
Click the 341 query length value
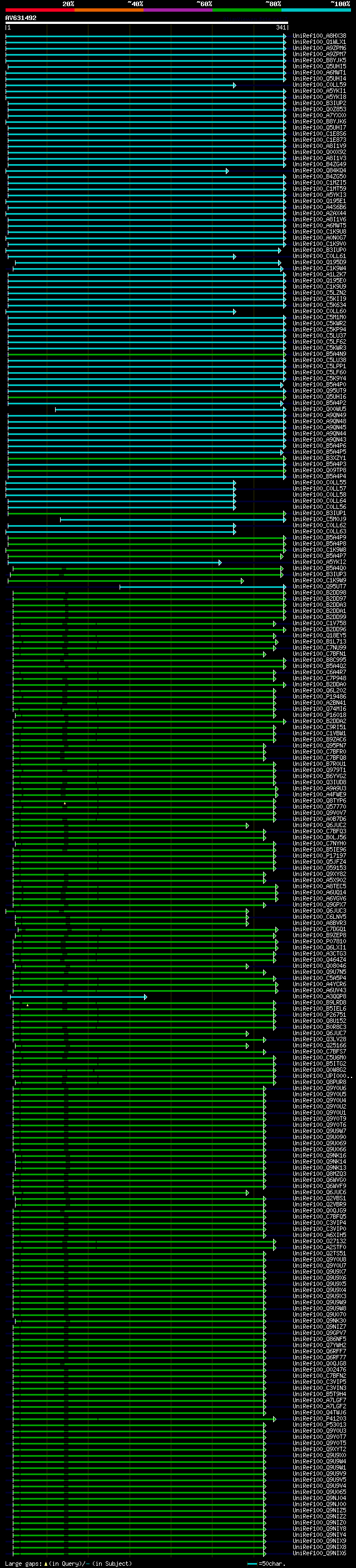point(280,28)
